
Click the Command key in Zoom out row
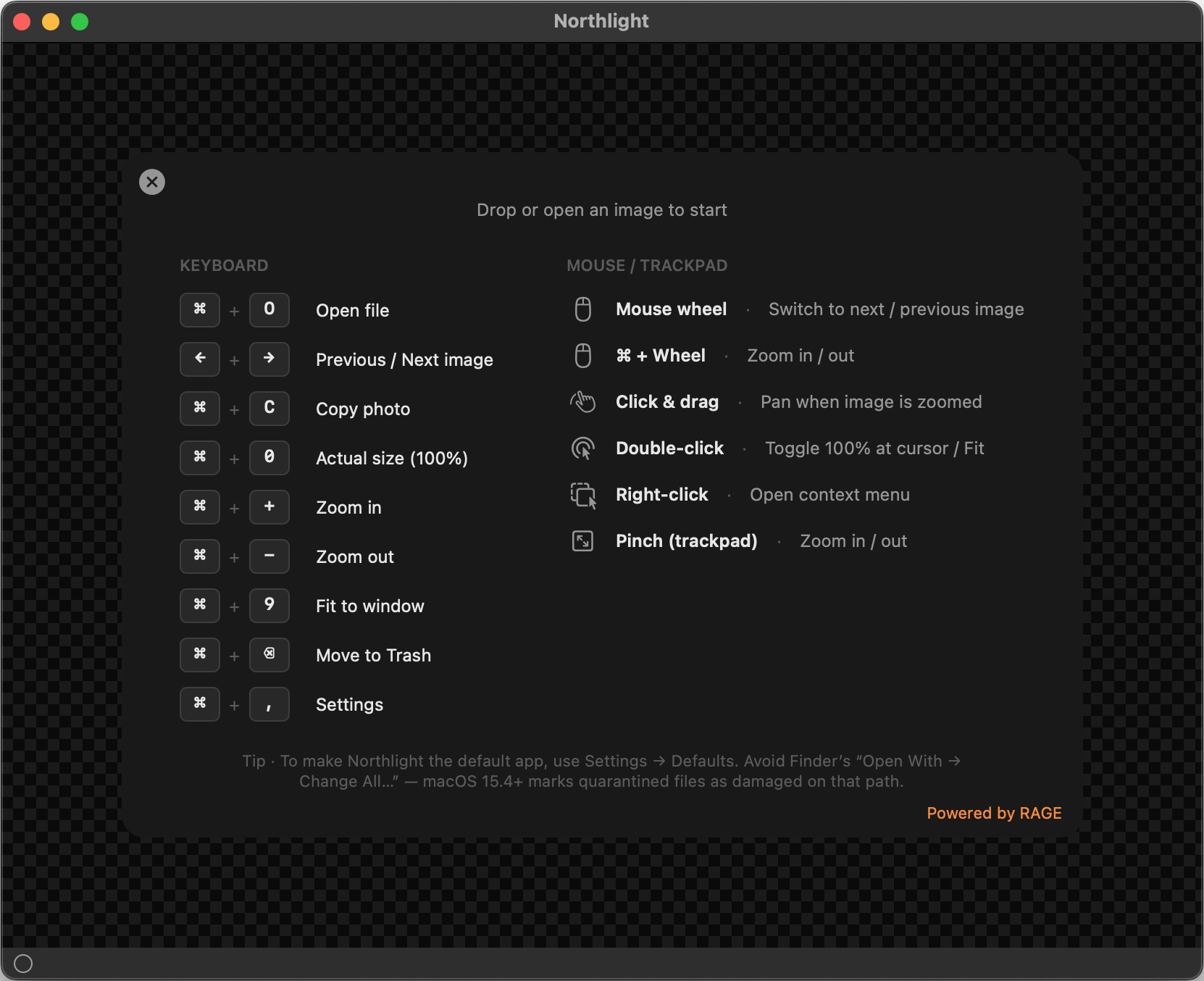click(x=200, y=556)
